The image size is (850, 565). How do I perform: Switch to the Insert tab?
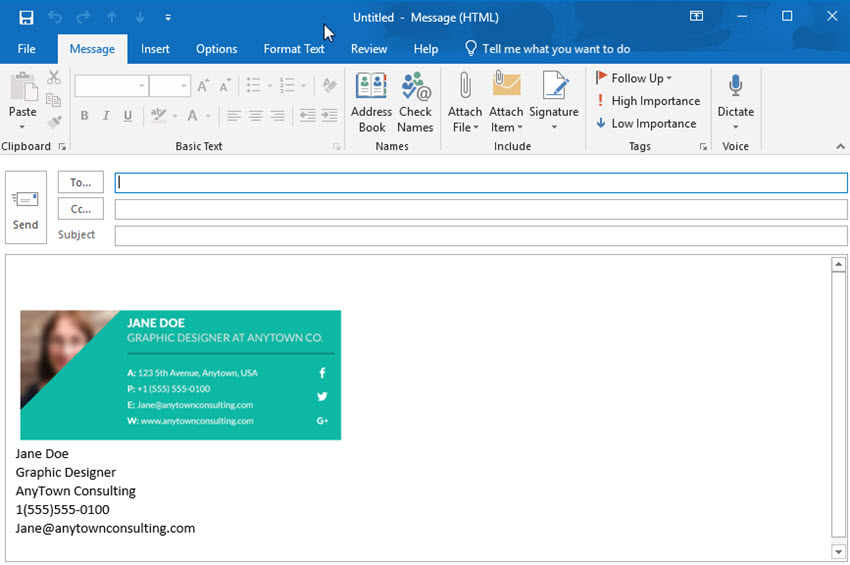pos(155,49)
